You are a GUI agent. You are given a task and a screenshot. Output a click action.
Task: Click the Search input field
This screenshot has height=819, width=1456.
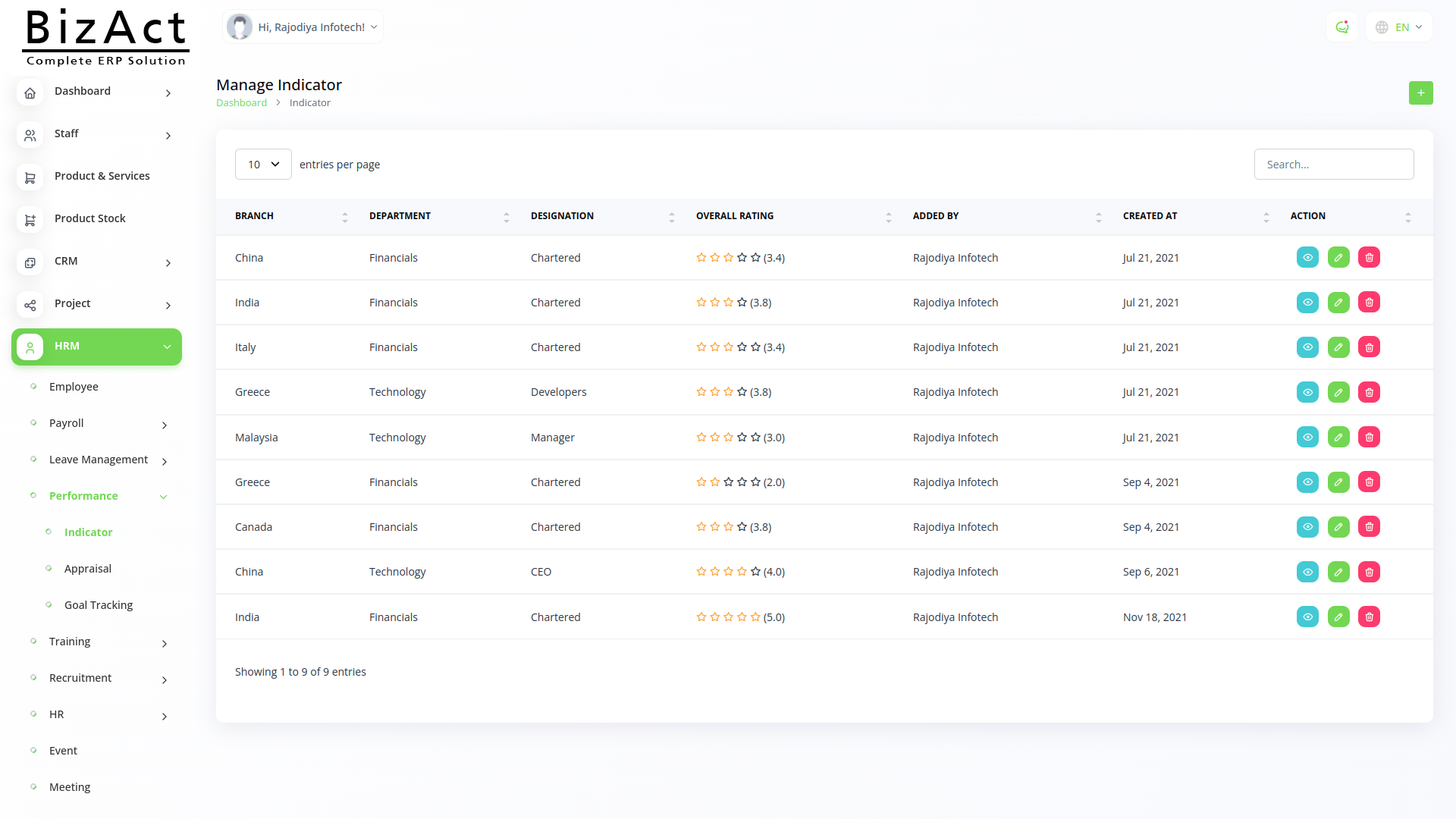[x=1333, y=165]
